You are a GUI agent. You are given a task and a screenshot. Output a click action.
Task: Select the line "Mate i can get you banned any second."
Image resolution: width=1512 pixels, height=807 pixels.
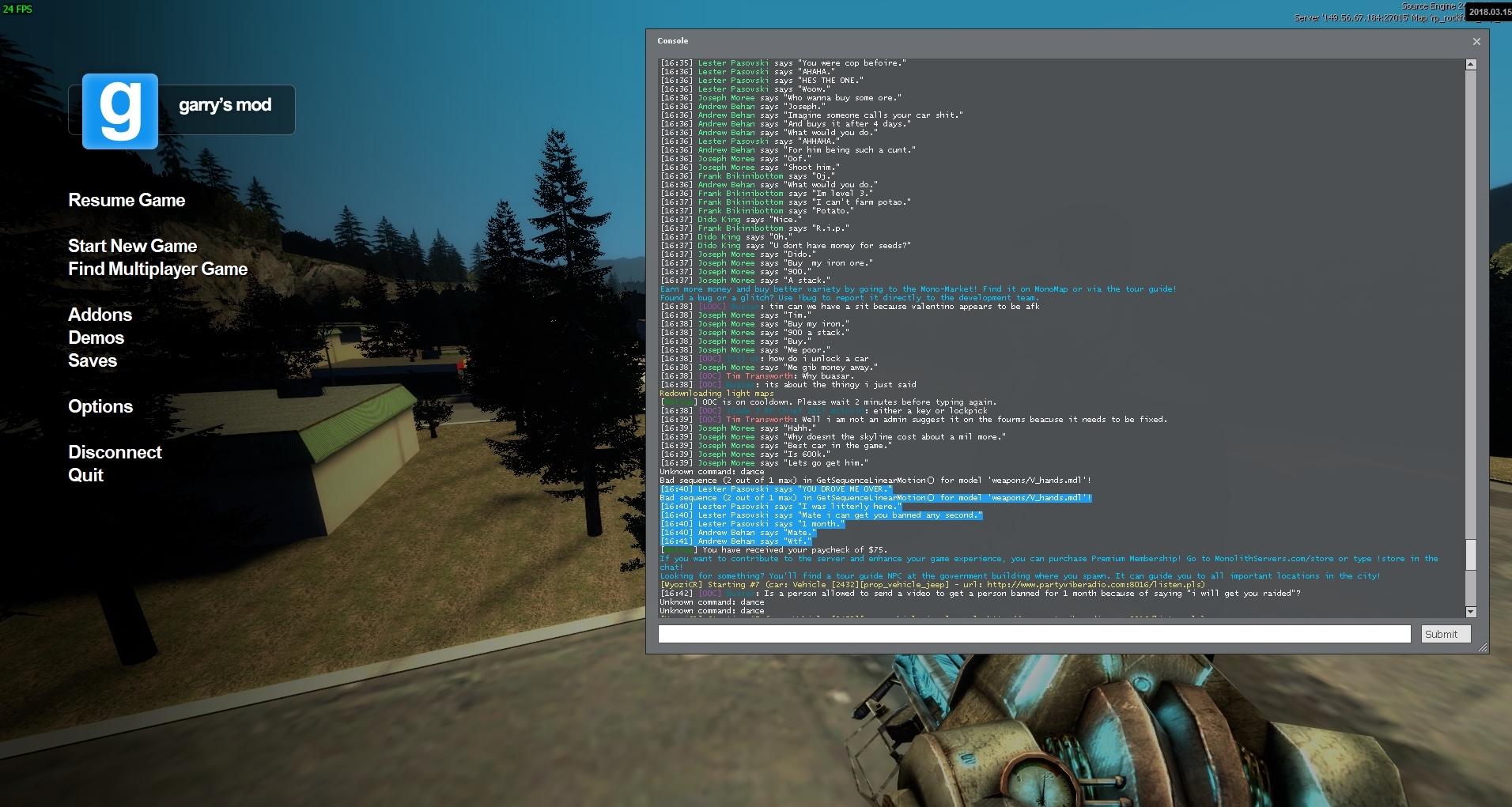(821, 515)
